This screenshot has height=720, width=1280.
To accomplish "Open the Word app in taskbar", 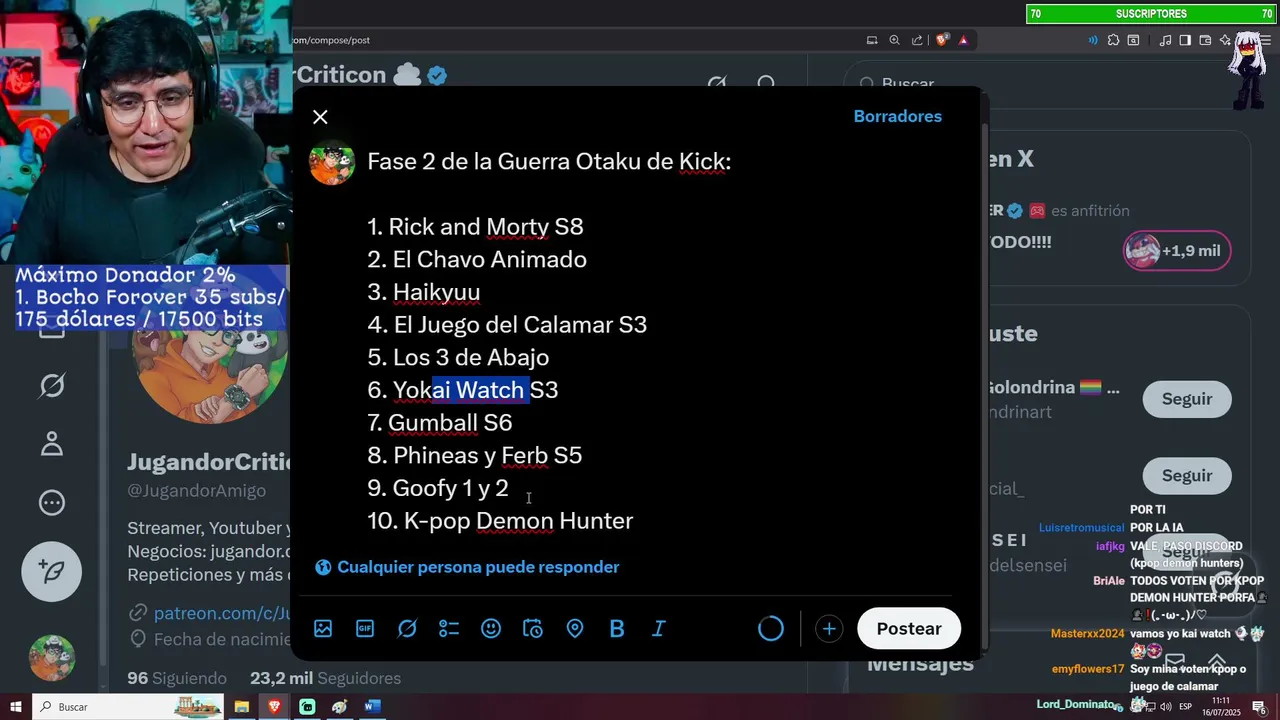I will [x=372, y=707].
